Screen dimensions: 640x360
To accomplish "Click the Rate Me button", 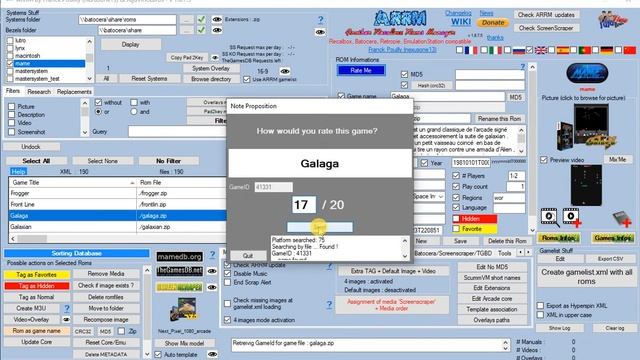I will (361, 71).
